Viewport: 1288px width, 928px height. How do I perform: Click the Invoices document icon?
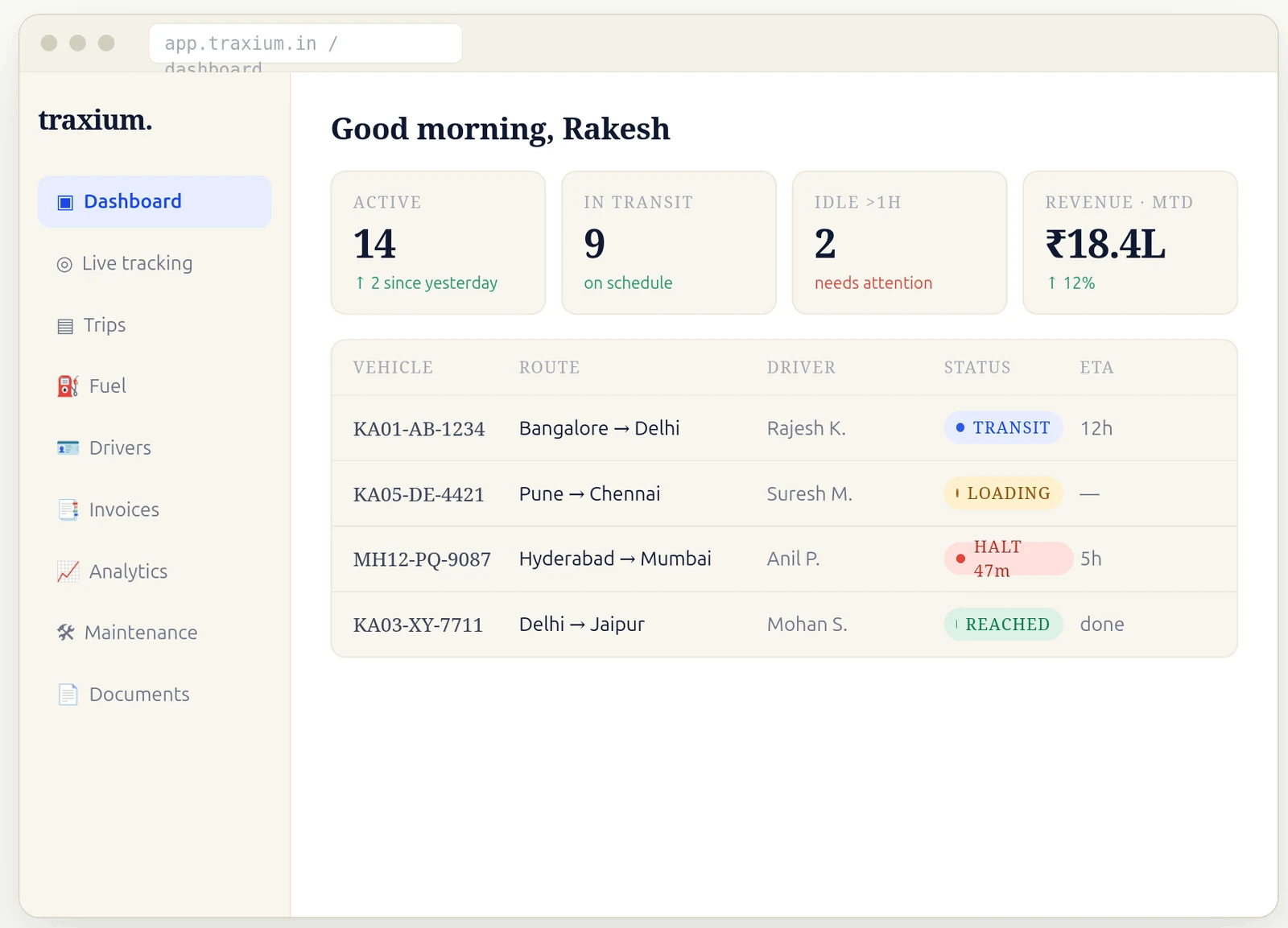pos(68,510)
